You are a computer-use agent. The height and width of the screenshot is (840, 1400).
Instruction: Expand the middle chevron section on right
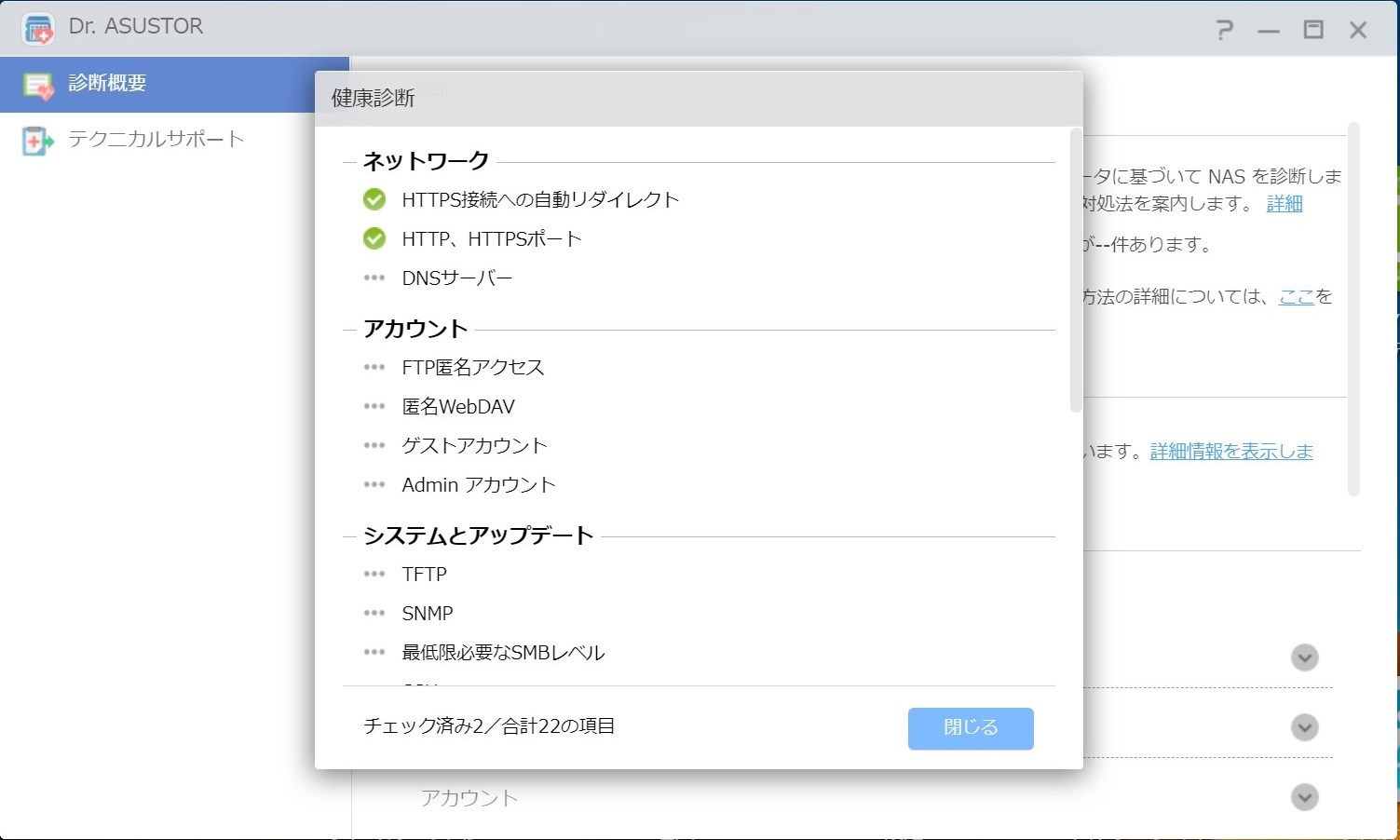tap(1304, 727)
